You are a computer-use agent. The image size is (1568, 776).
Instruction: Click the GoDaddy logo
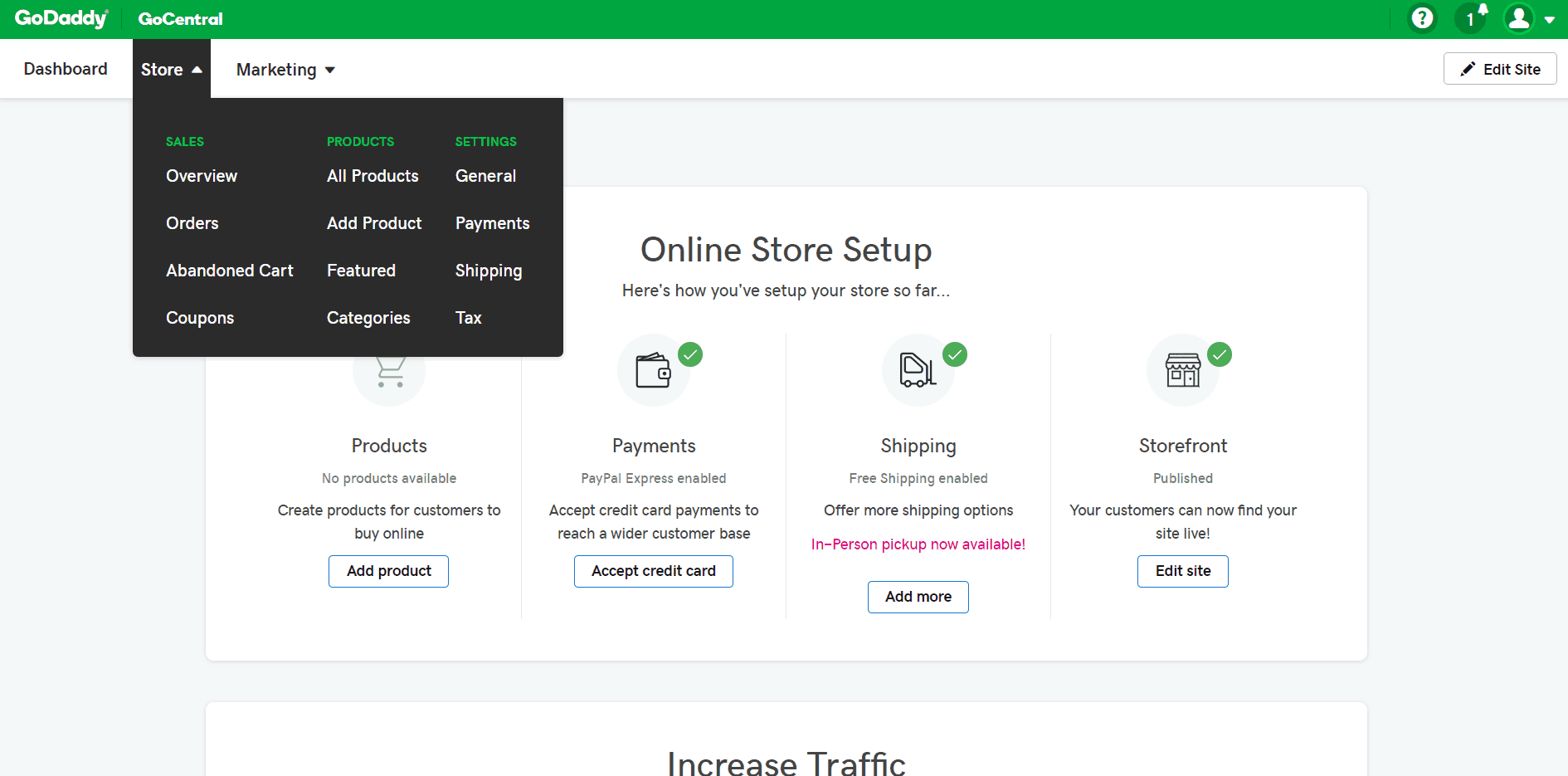(x=61, y=18)
